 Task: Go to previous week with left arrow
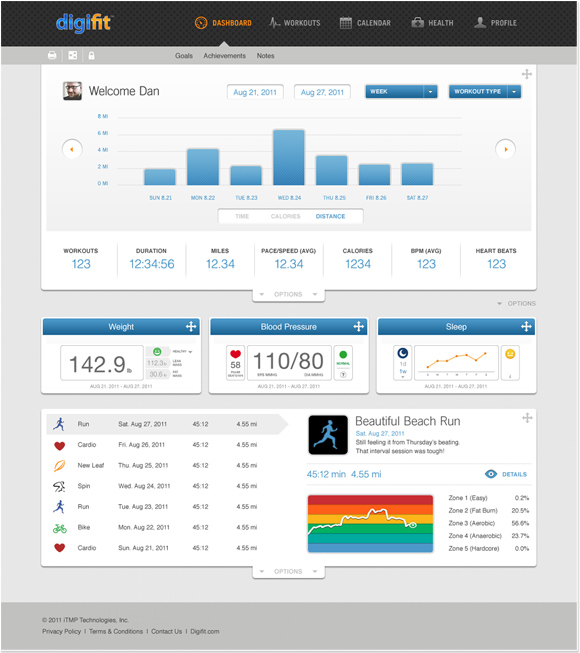click(x=72, y=149)
